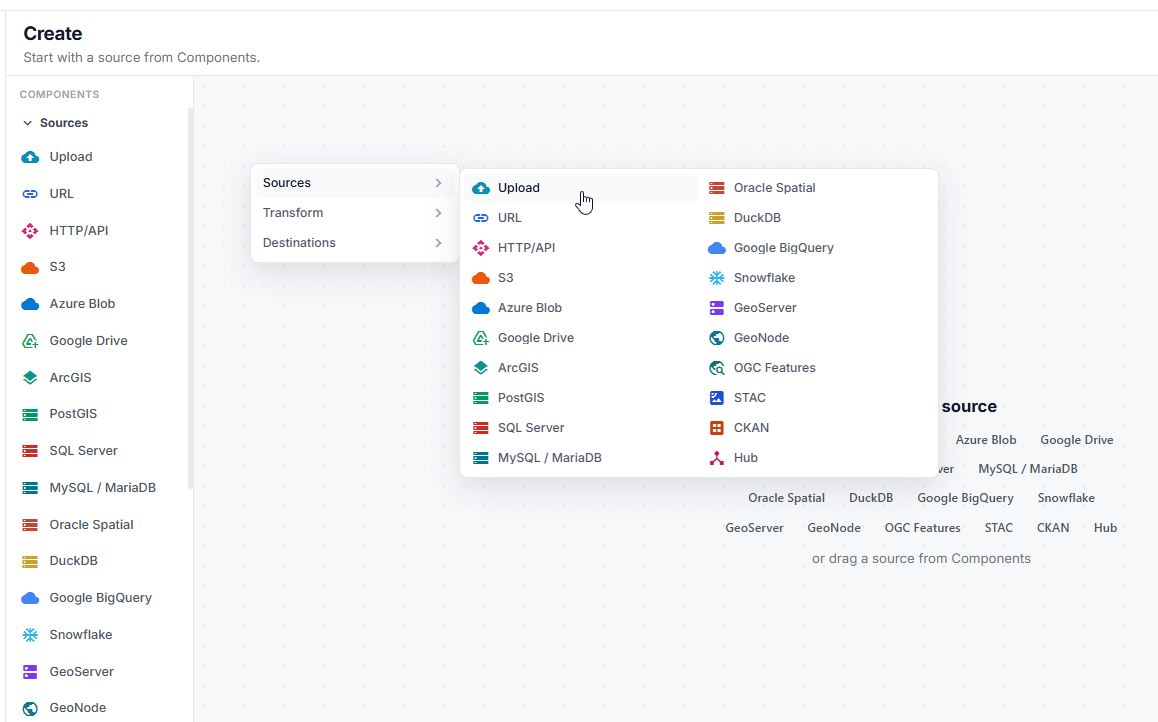Click the GeoNode chip on canvas
The width and height of the screenshot is (1158, 722).
834,528
